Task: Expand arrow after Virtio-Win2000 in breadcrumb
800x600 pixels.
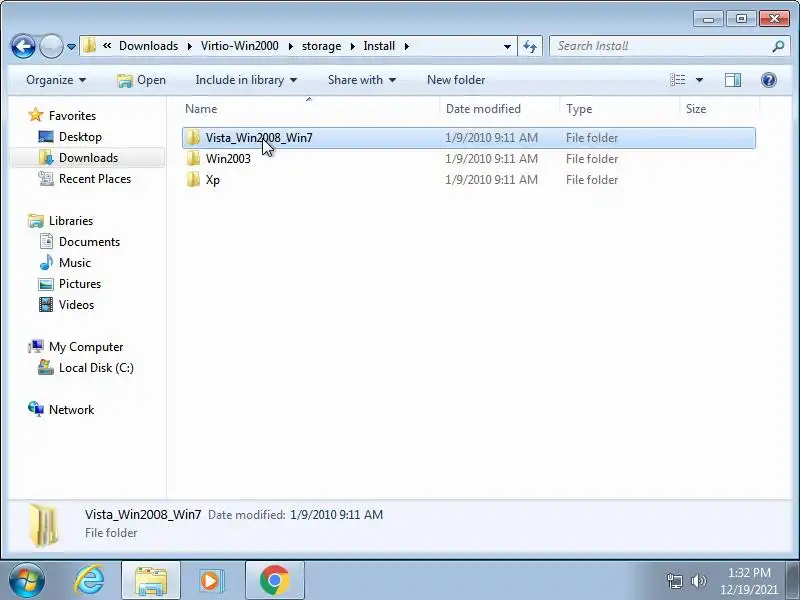Action: click(x=290, y=46)
